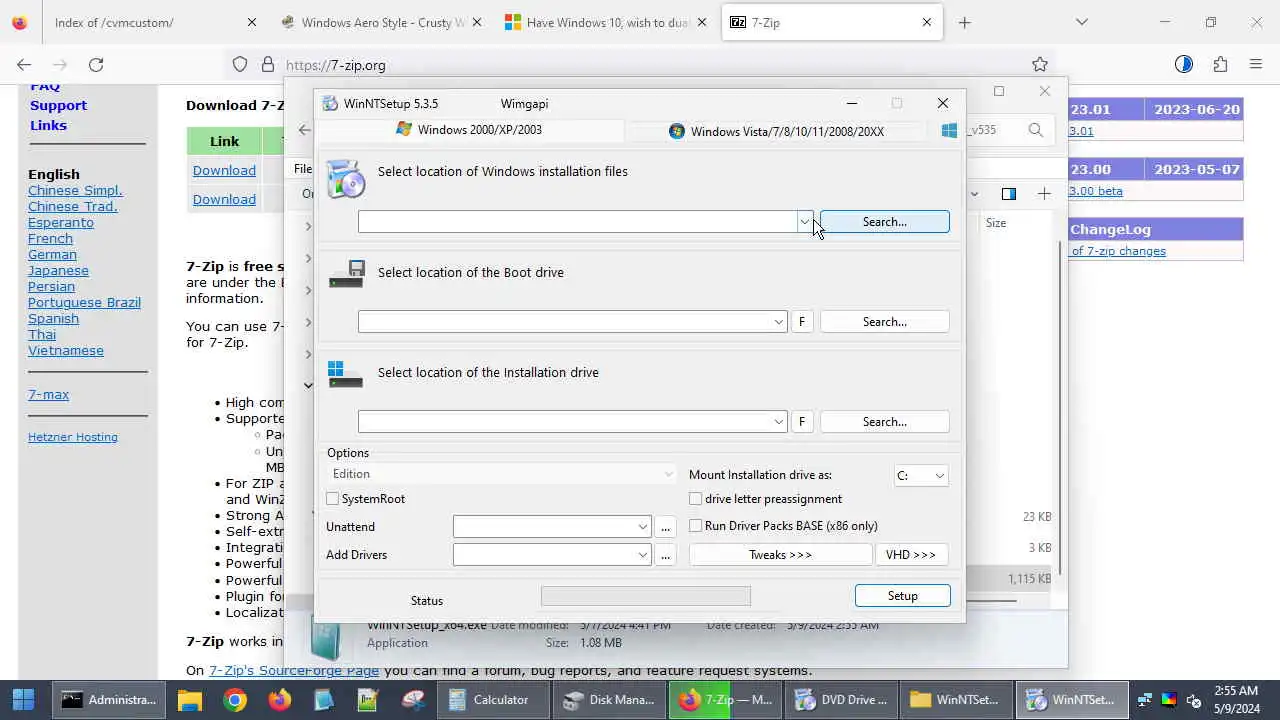Open taskbar clock showing 2:55 AM
This screenshot has height=720, width=1280.
click(x=1236, y=699)
